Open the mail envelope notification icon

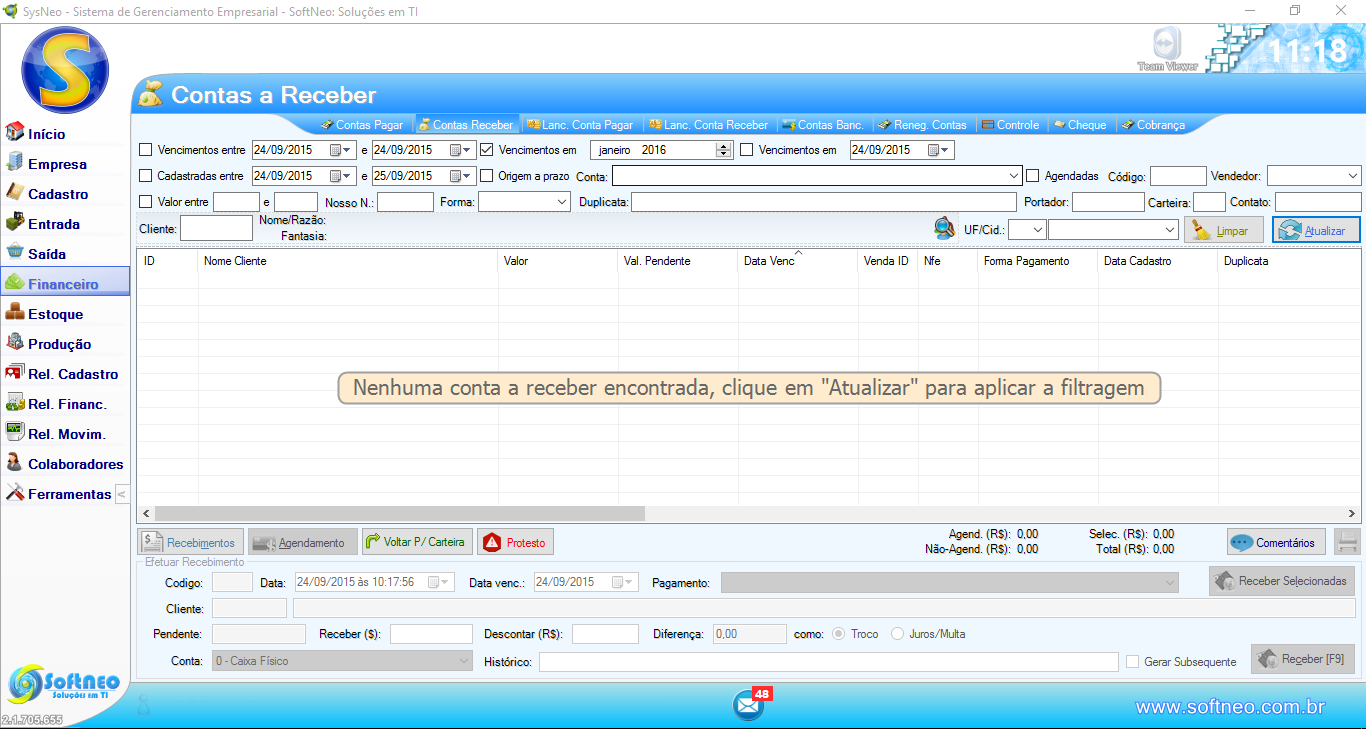coord(748,705)
